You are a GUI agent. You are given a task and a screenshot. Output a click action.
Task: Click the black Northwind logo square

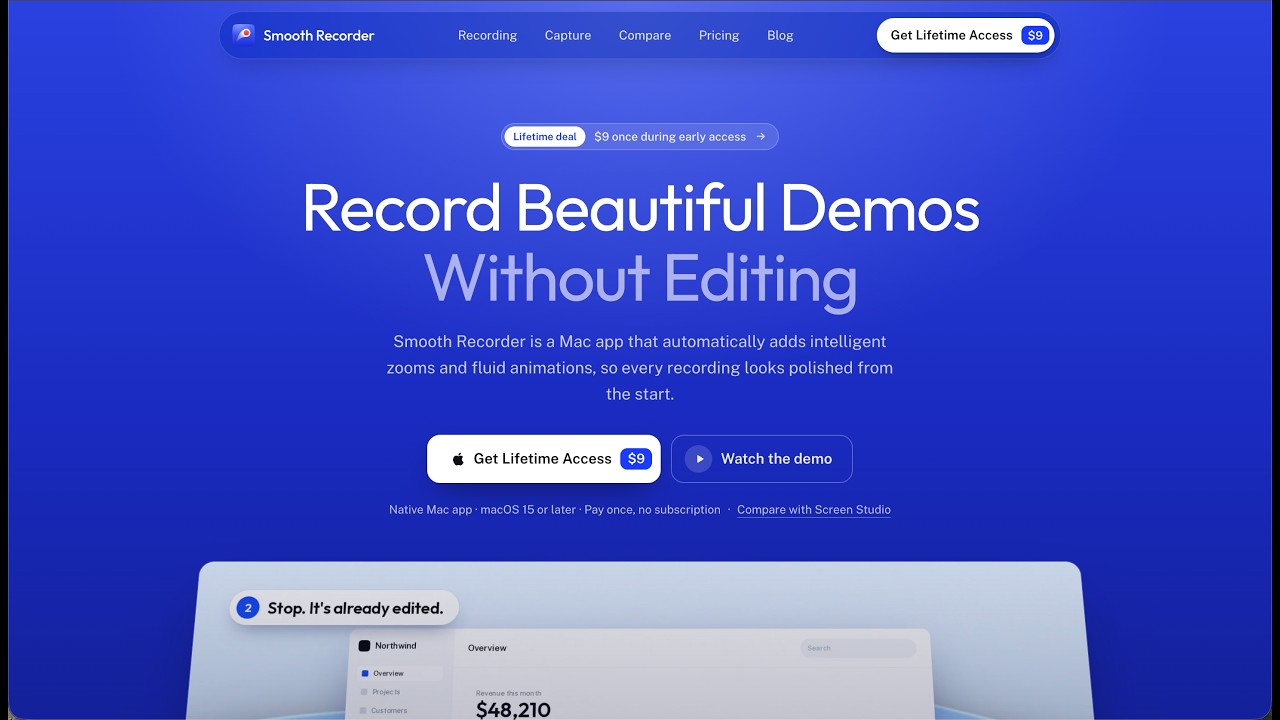coord(364,646)
